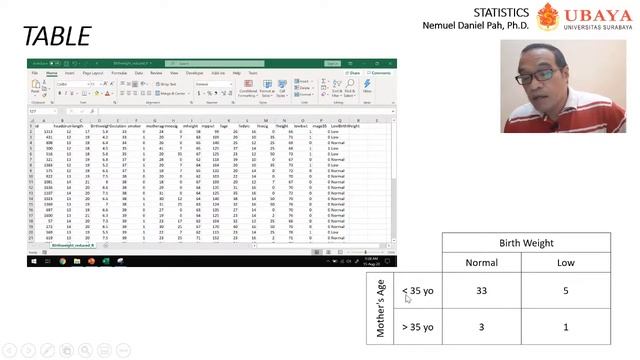Switch to Normal view in status bar

(x=317, y=252)
